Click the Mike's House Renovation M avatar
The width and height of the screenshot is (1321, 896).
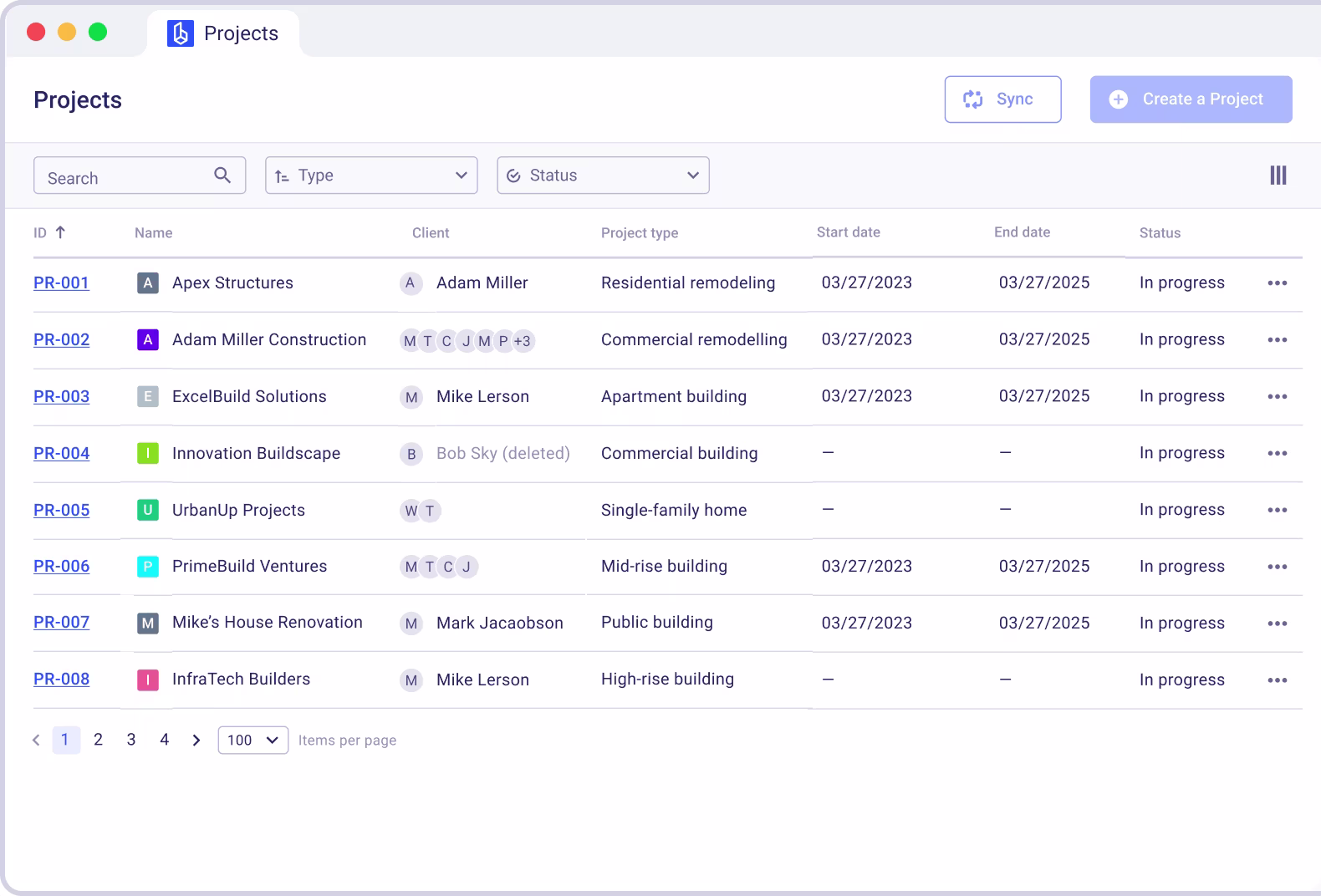point(148,623)
